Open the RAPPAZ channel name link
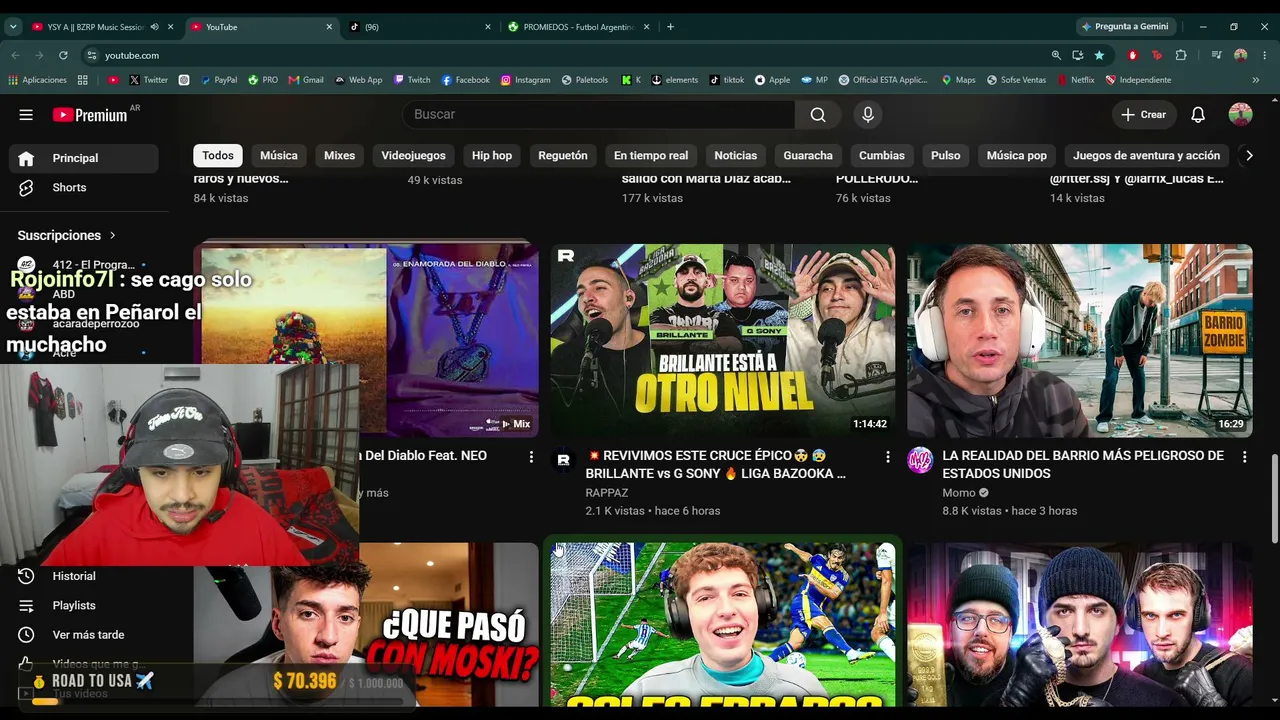1280x720 pixels. click(607, 493)
